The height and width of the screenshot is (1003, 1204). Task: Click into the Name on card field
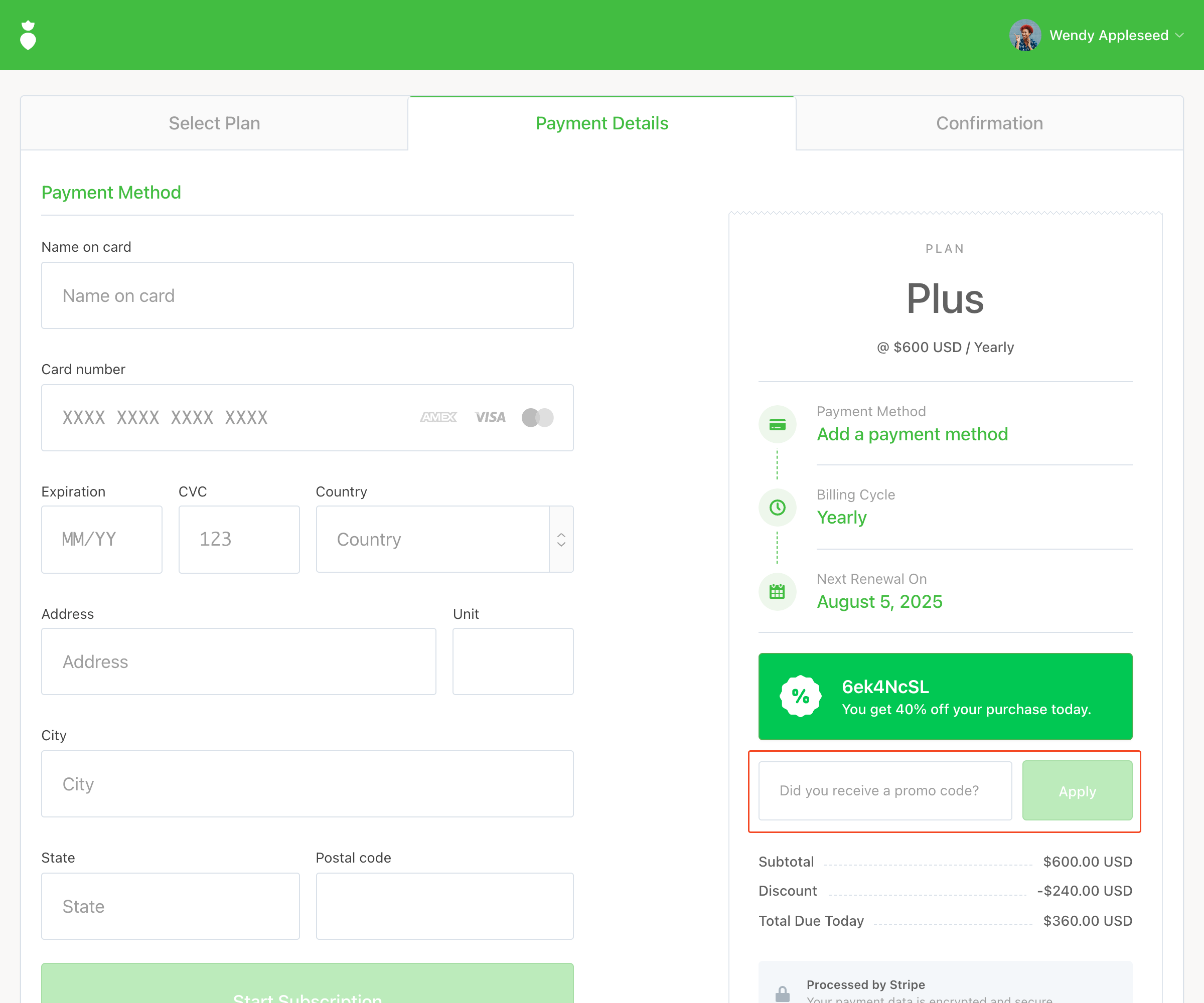point(308,296)
